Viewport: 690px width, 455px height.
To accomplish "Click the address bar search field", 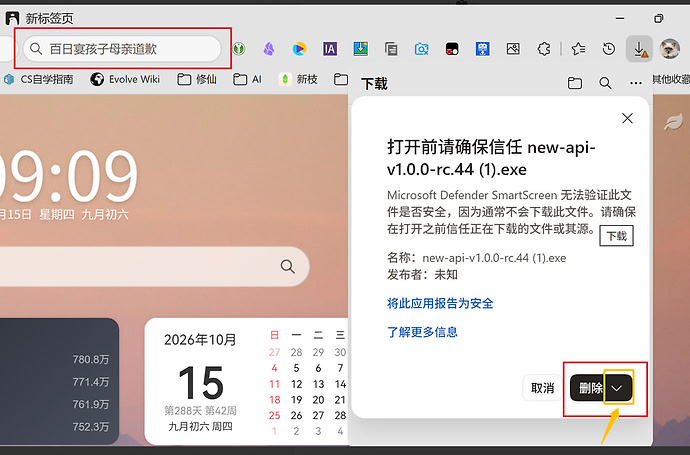I will [x=122, y=49].
